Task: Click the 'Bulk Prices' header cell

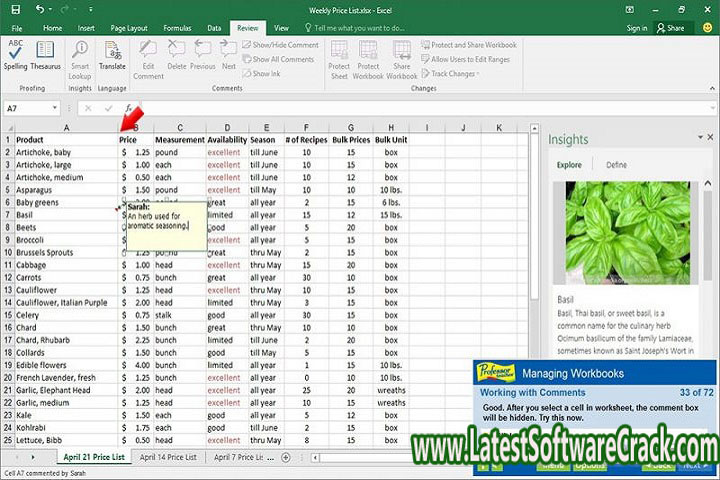Action: (351, 140)
